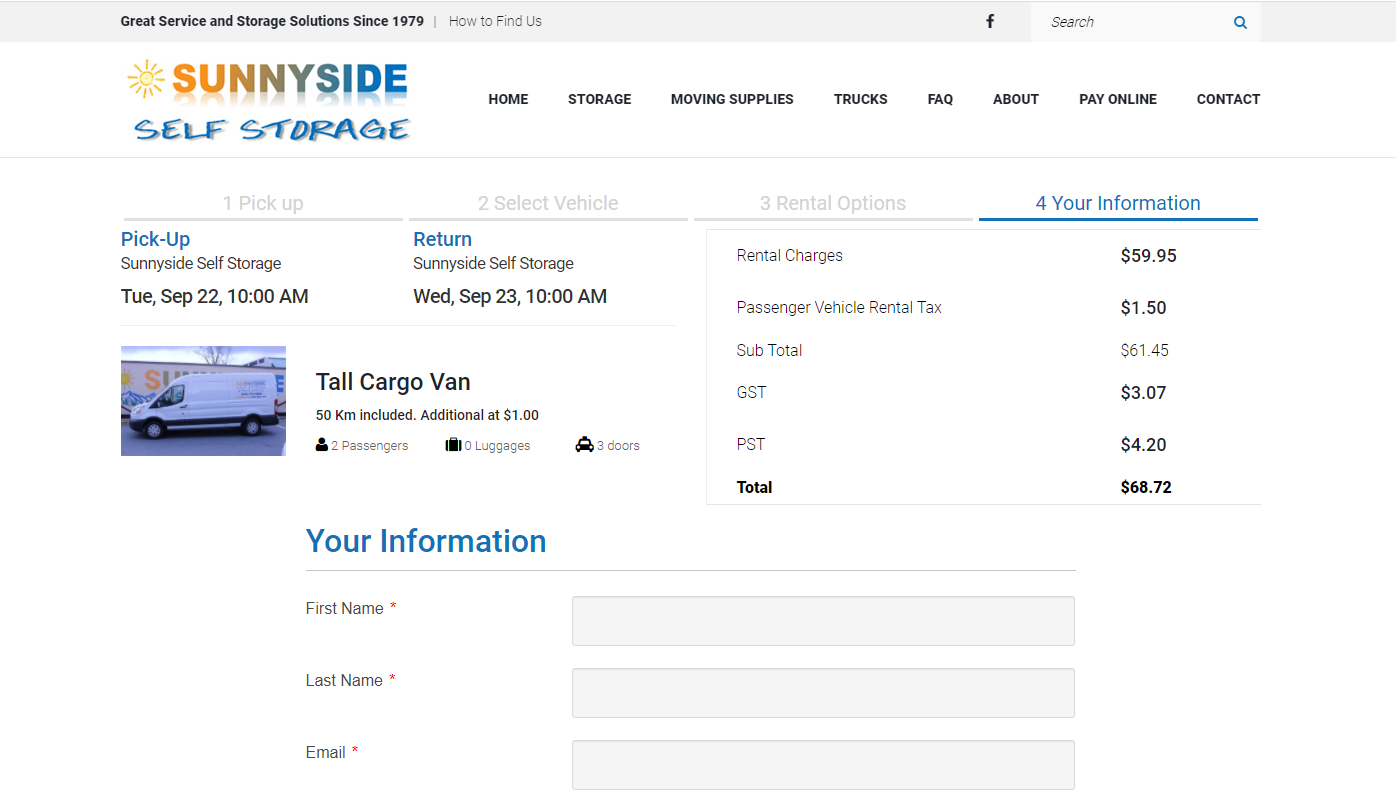Click the Facebook icon in top bar
1396x806 pixels.
coord(990,21)
